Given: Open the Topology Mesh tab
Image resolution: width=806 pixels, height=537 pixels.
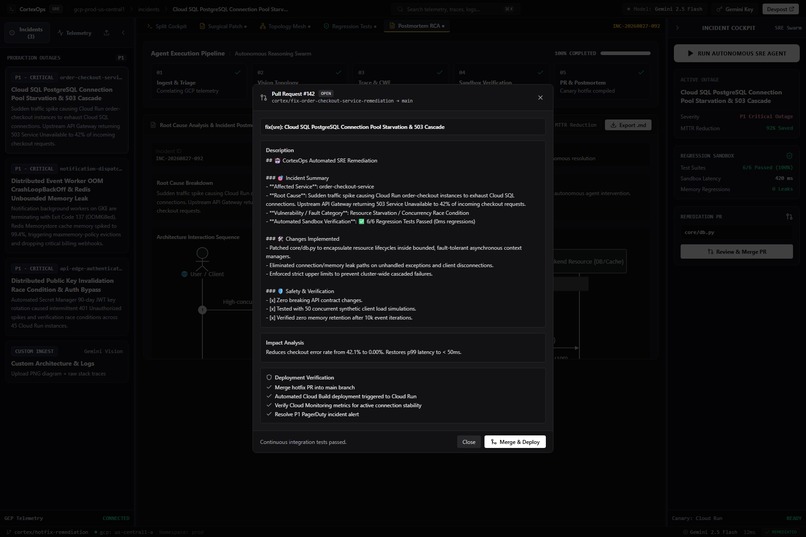Looking at the screenshot, I should [285, 26].
